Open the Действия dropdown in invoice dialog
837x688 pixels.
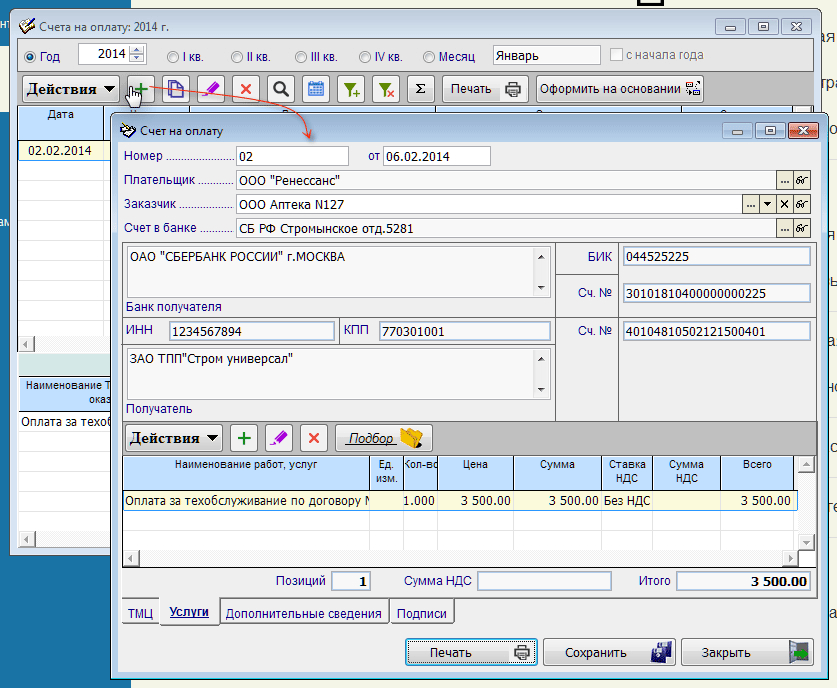(174, 438)
